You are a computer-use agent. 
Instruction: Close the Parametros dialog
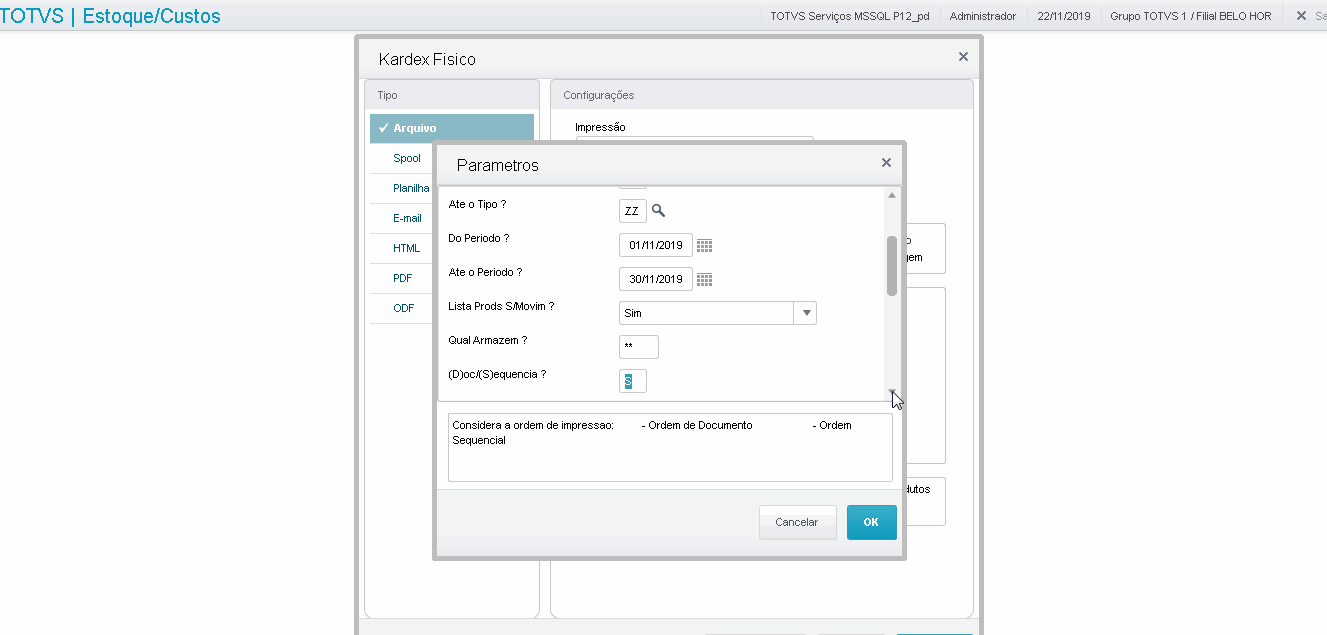886,162
